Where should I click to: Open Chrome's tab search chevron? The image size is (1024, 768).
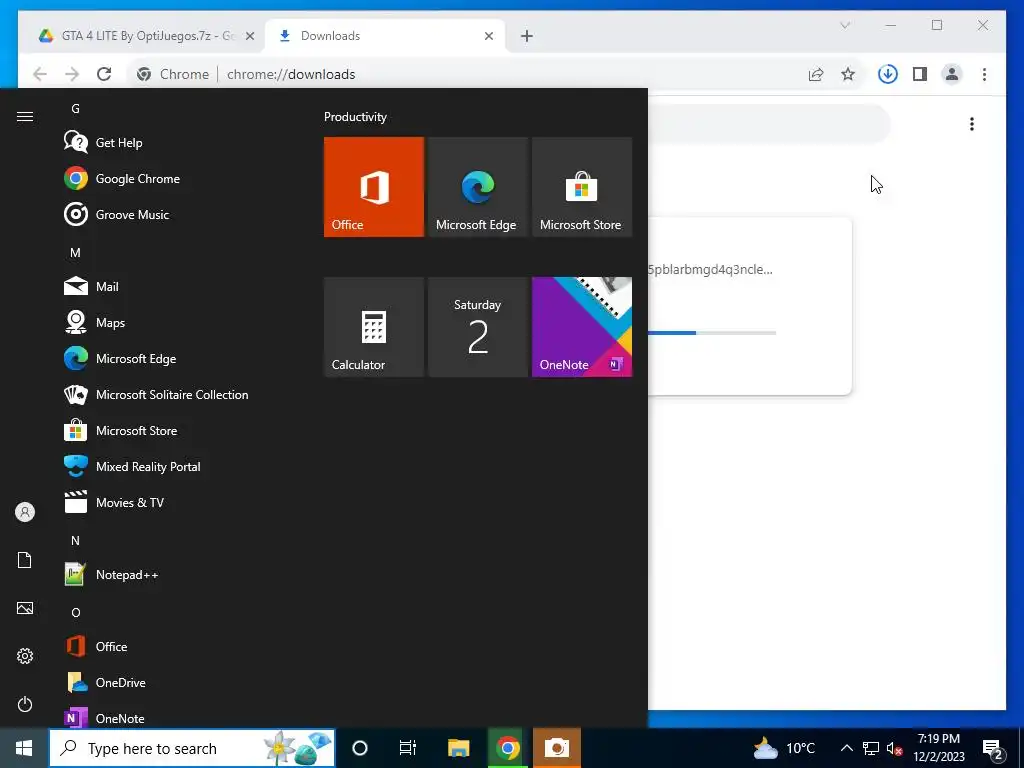pyautogui.click(x=845, y=25)
